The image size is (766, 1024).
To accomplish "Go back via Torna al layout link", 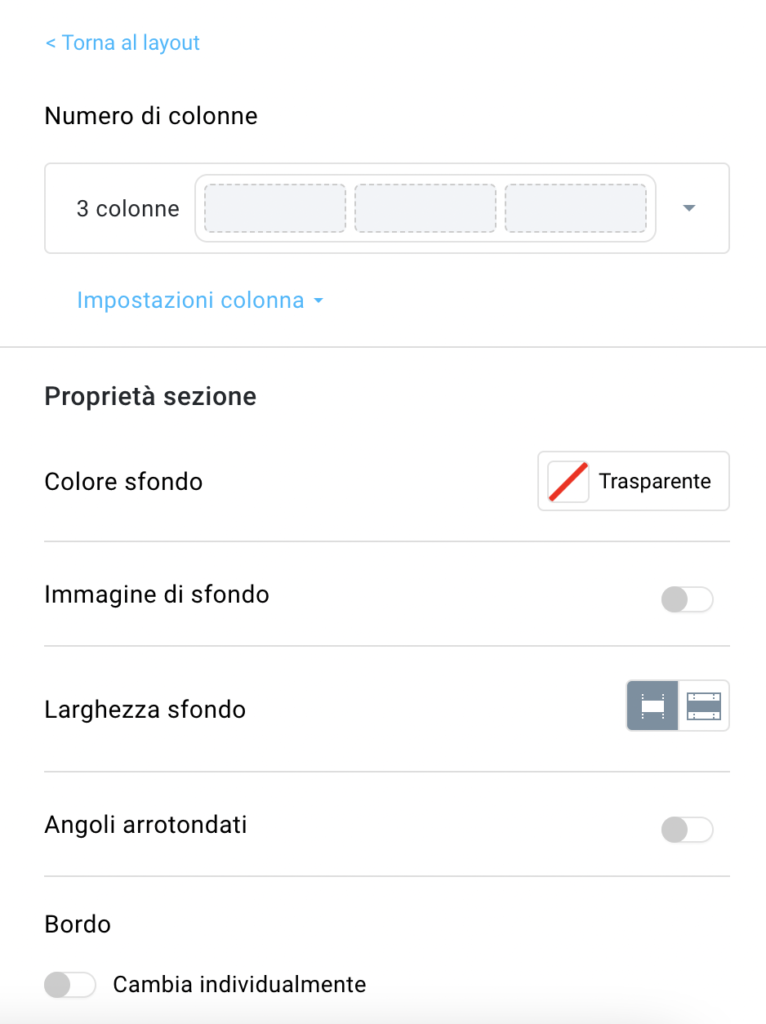I will pos(122,43).
